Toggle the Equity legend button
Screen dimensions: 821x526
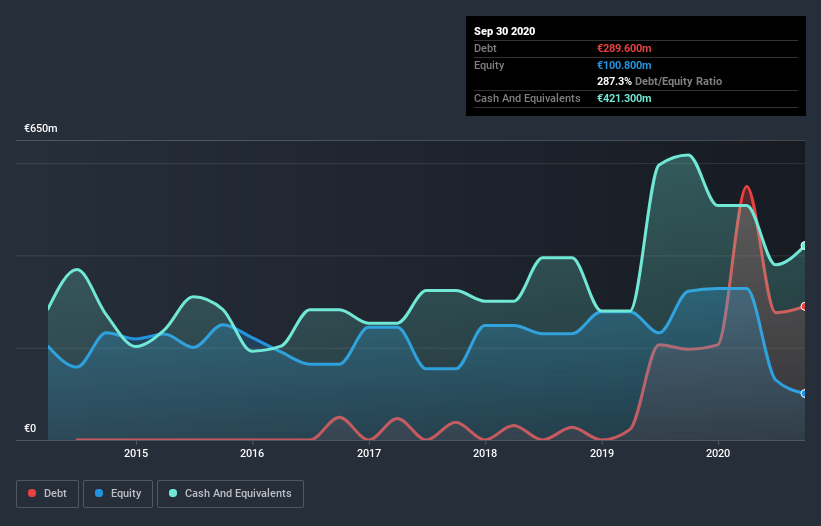(118, 494)
